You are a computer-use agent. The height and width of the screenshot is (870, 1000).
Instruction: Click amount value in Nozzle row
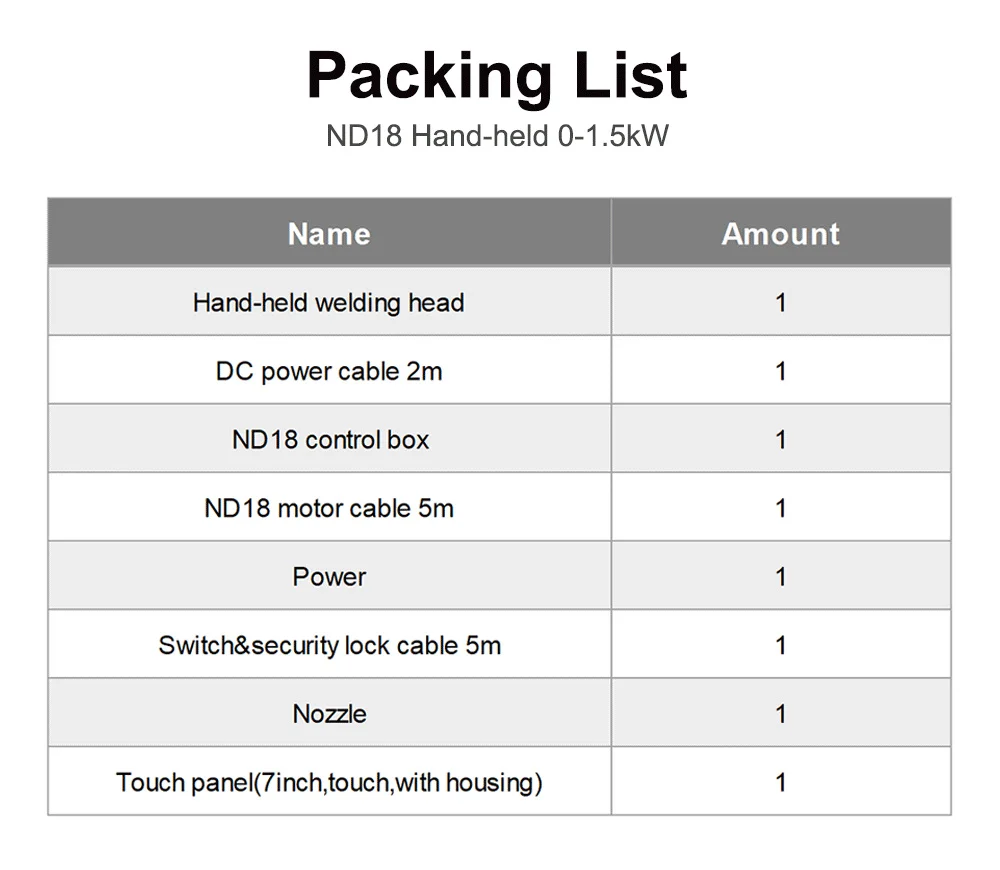780,714
